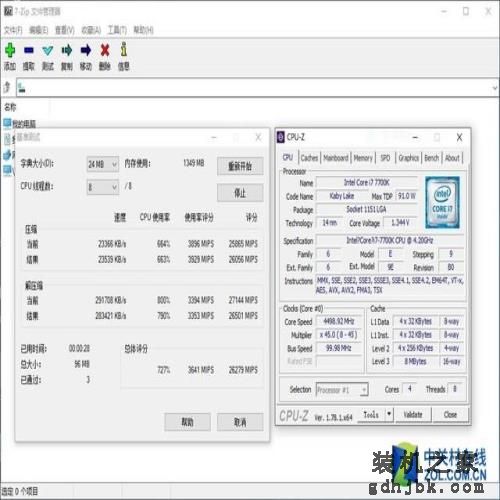
Task: Switch to the Memory tab in CPU-Z
Action: pyautogui.click(x=363, y=158)
